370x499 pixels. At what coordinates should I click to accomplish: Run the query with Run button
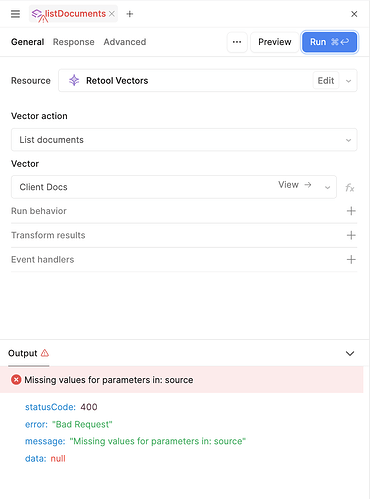click(329, 42)
